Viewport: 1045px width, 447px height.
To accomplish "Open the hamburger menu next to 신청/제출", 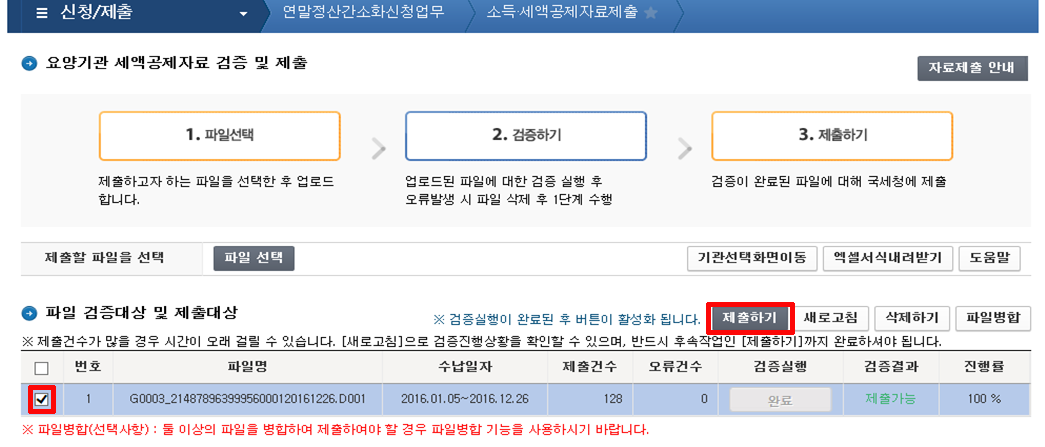I will (43, 14).
